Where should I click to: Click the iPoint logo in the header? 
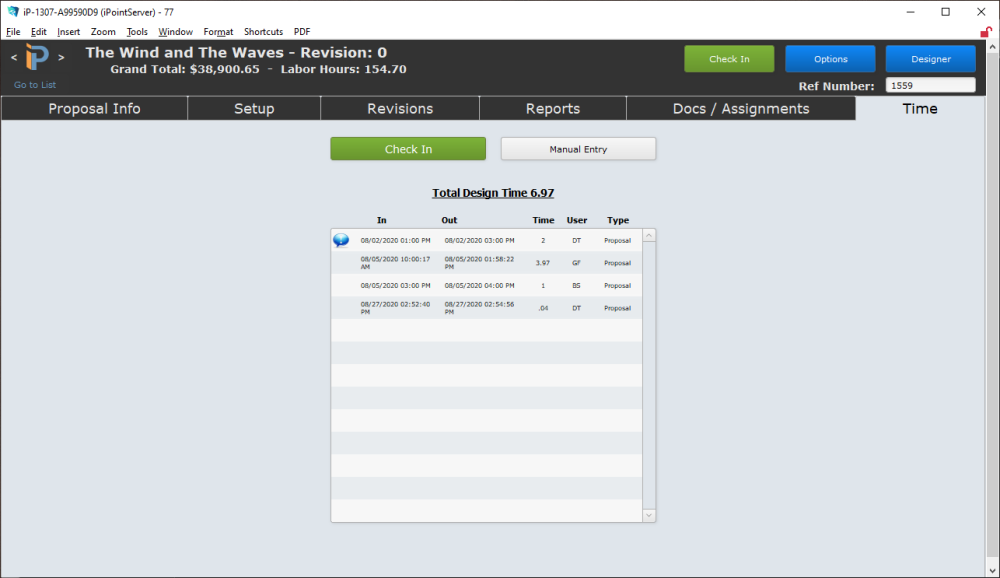(37, 57)
